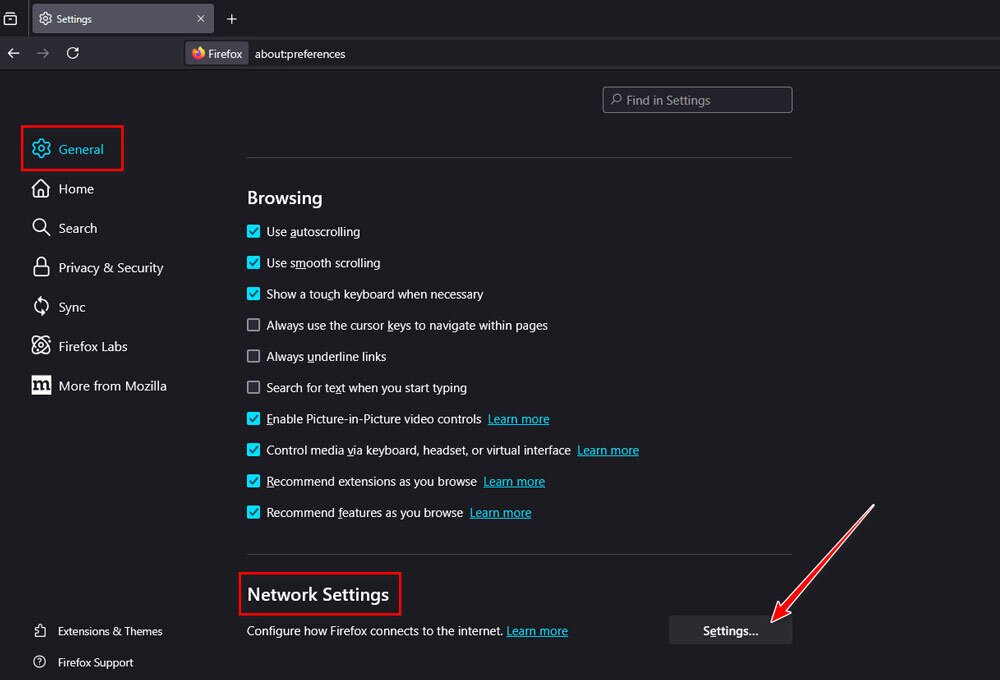The image size is (1000, 680).
Task: Enable Always underline links
Action: point(254,357)
